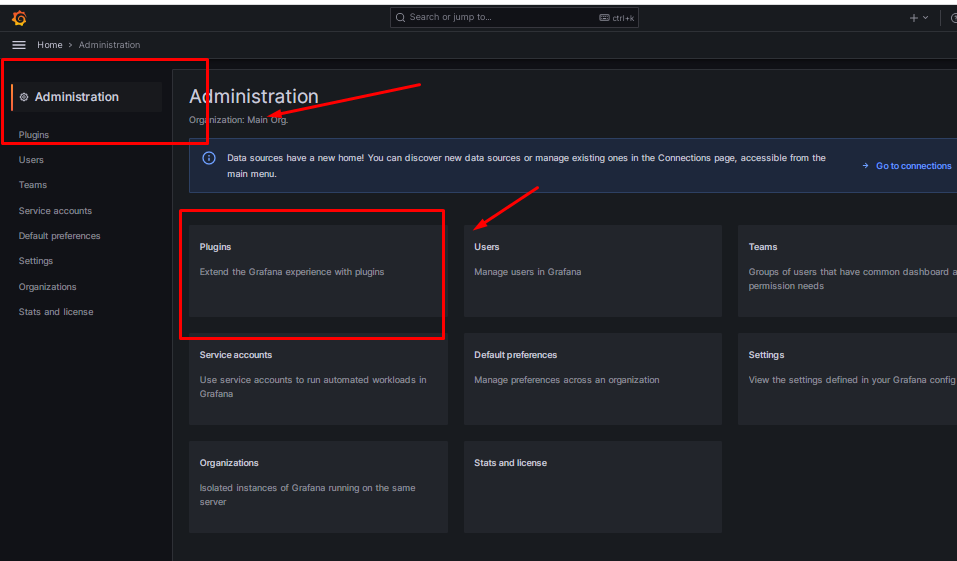Viewport: 957px width, 561px height.
Task: Open Stats and license in sidebar
Action: [56, 312]
